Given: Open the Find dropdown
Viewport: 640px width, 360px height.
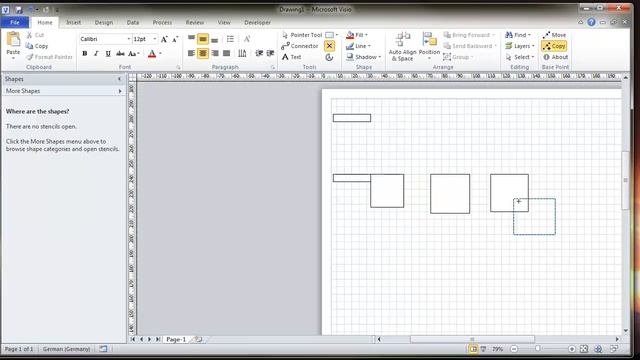Looking at the screenshot, I should 518,35.
